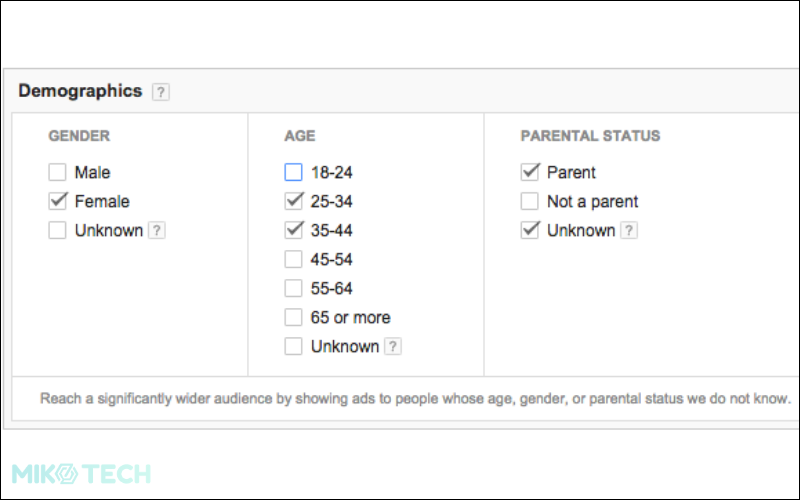Image resolution: width=800 pixels, height=500 pixels.
Task: Tick the Unknown age checkbox
Action: (293, 346)
